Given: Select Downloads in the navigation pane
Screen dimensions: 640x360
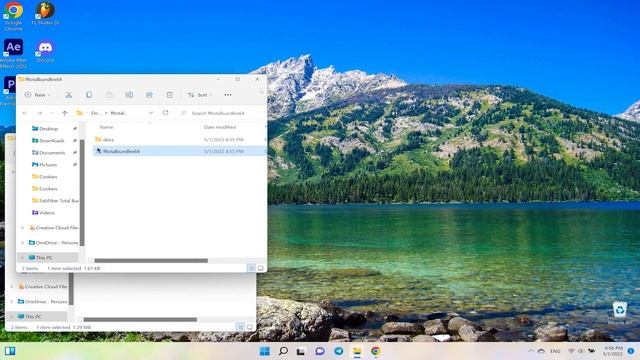Looking at the screenshot, I should click(x=52, y=140).
